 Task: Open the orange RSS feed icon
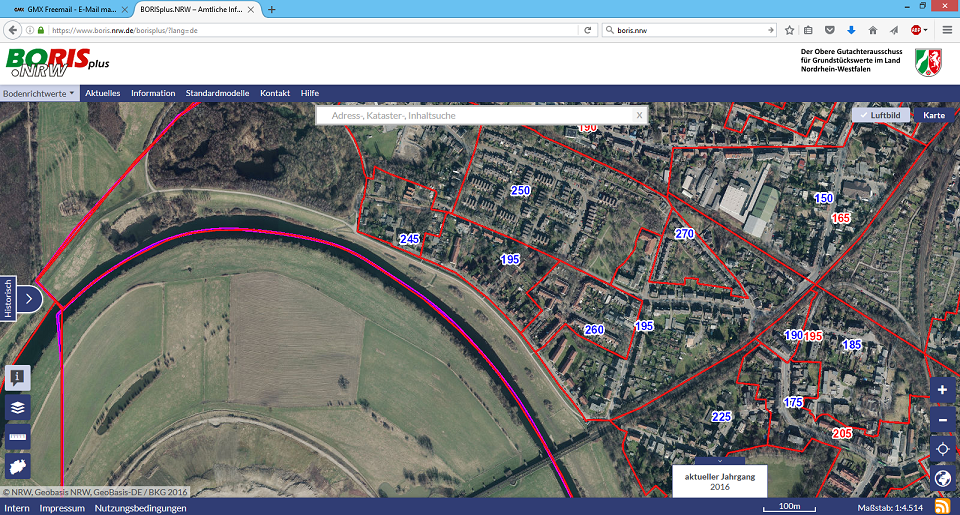(942, 507)
